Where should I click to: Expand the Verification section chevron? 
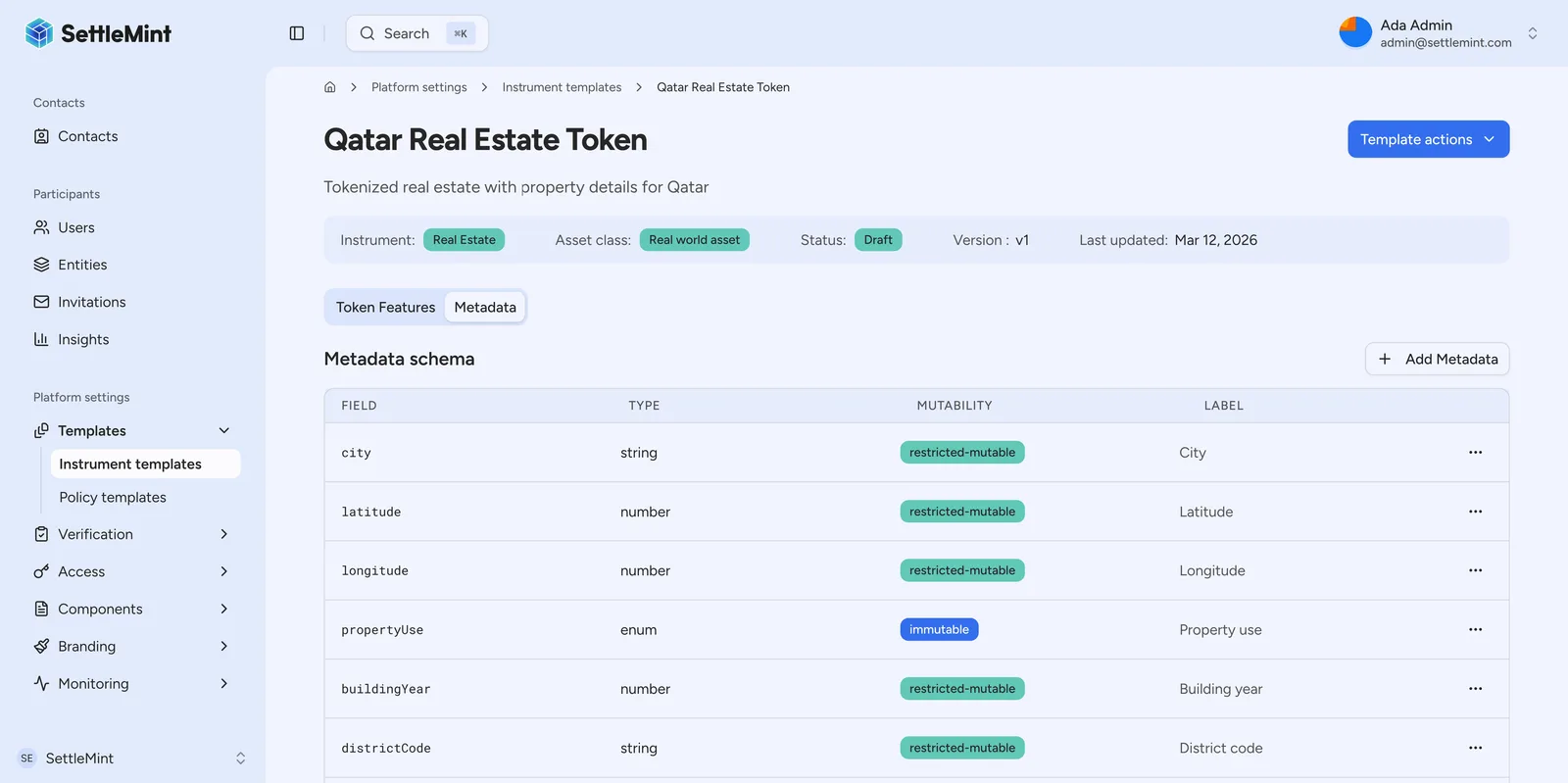tap(224, 534)
